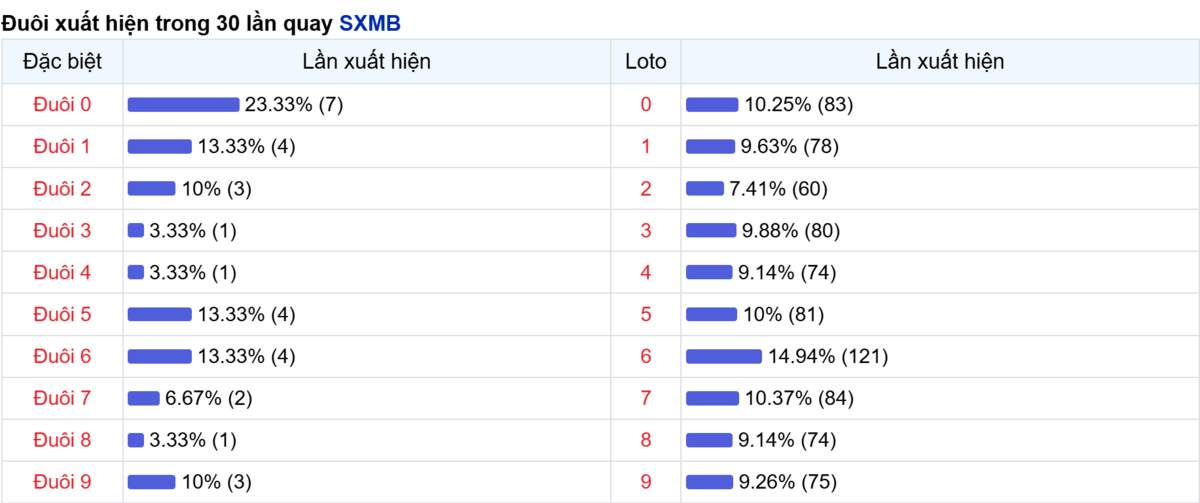Click the 14.94% bar for Loto 6
The width and height of the screenshot is (1200, 503).
[x=724, y=356]
